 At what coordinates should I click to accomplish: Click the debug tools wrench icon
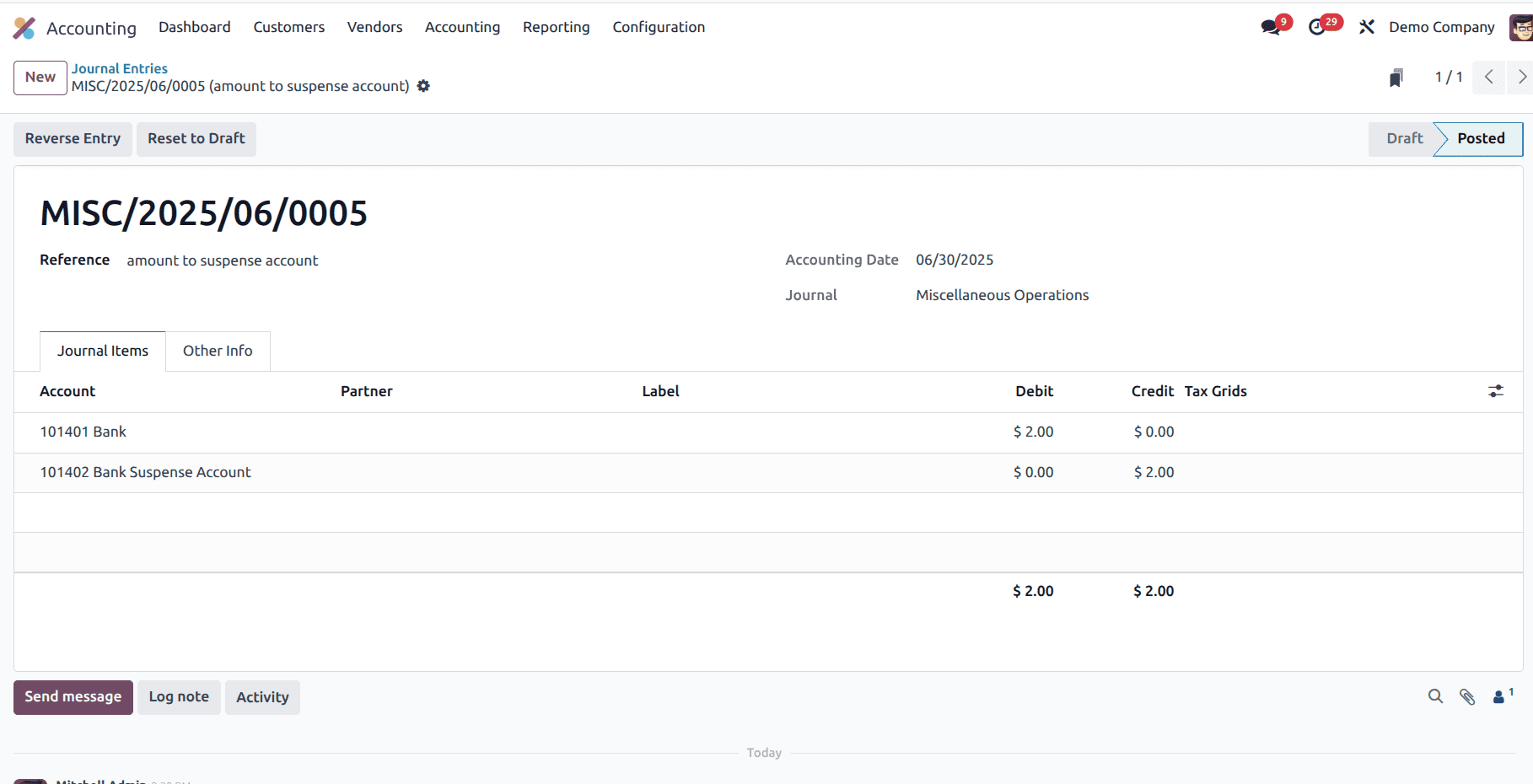point(1367,27)
